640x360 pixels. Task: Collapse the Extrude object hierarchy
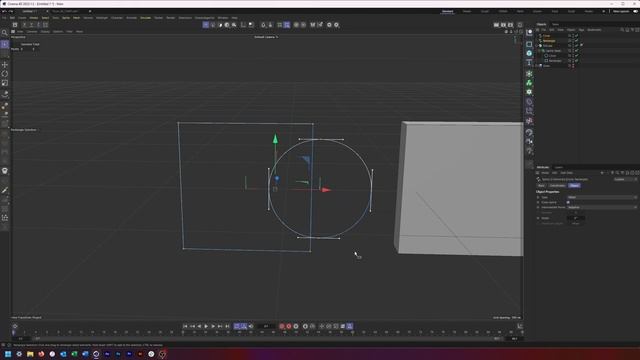pyautogui.click(x=537, y=46)
